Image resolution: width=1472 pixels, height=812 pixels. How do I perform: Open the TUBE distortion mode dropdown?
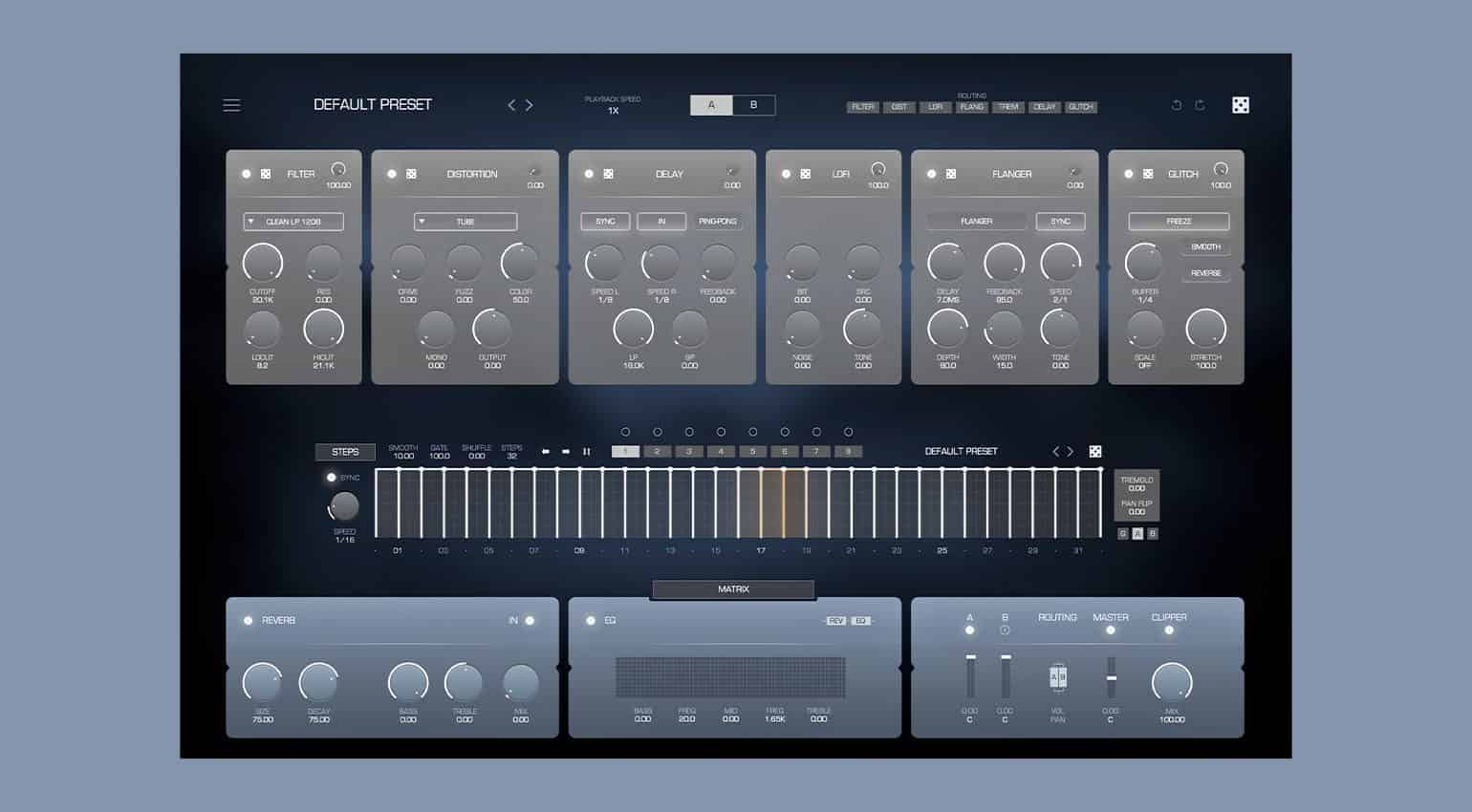click(x=465, y=221)
